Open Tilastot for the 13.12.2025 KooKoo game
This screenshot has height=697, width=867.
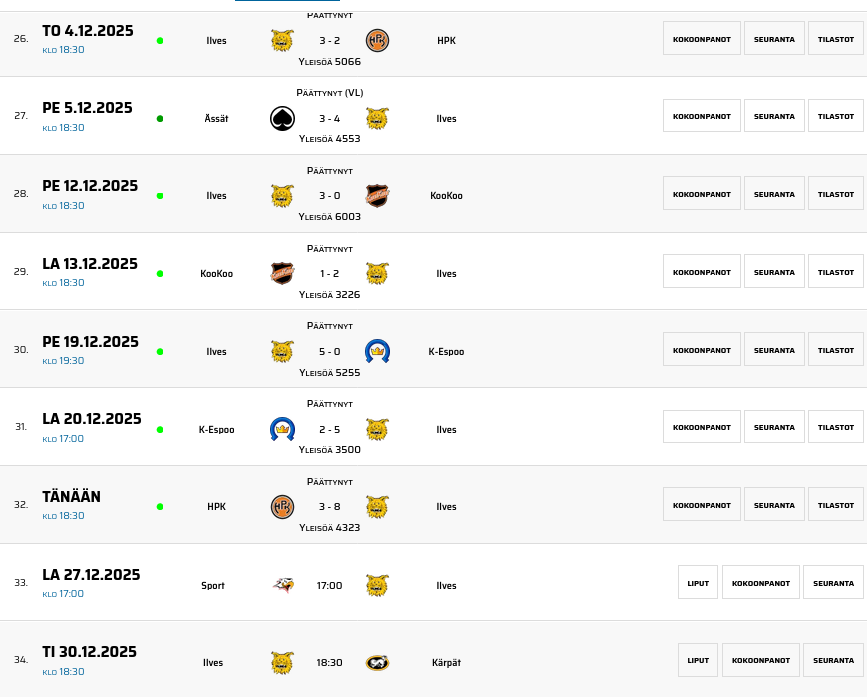(835, 272)
